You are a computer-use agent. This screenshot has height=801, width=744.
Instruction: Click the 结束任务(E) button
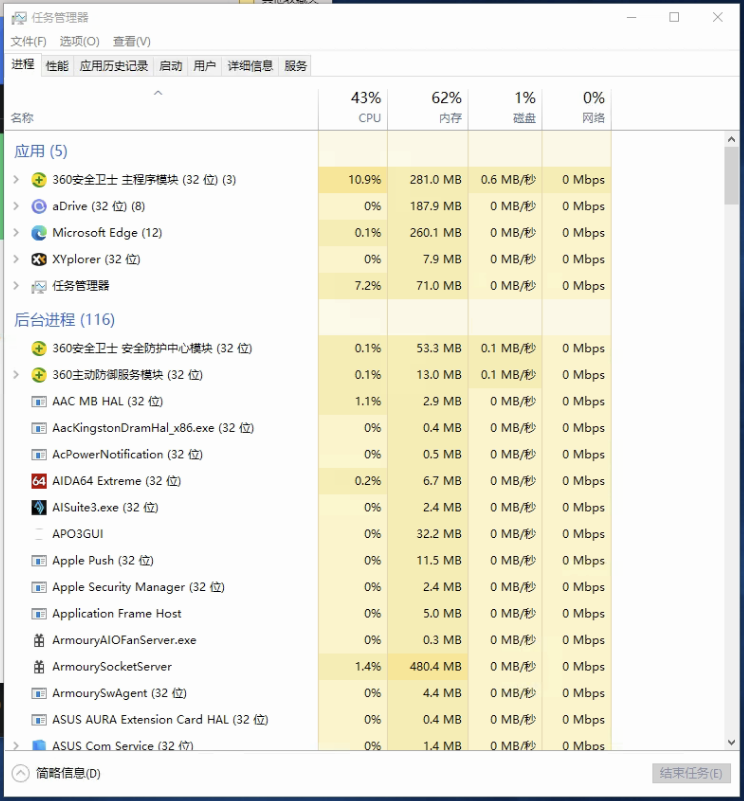(691, 773)
